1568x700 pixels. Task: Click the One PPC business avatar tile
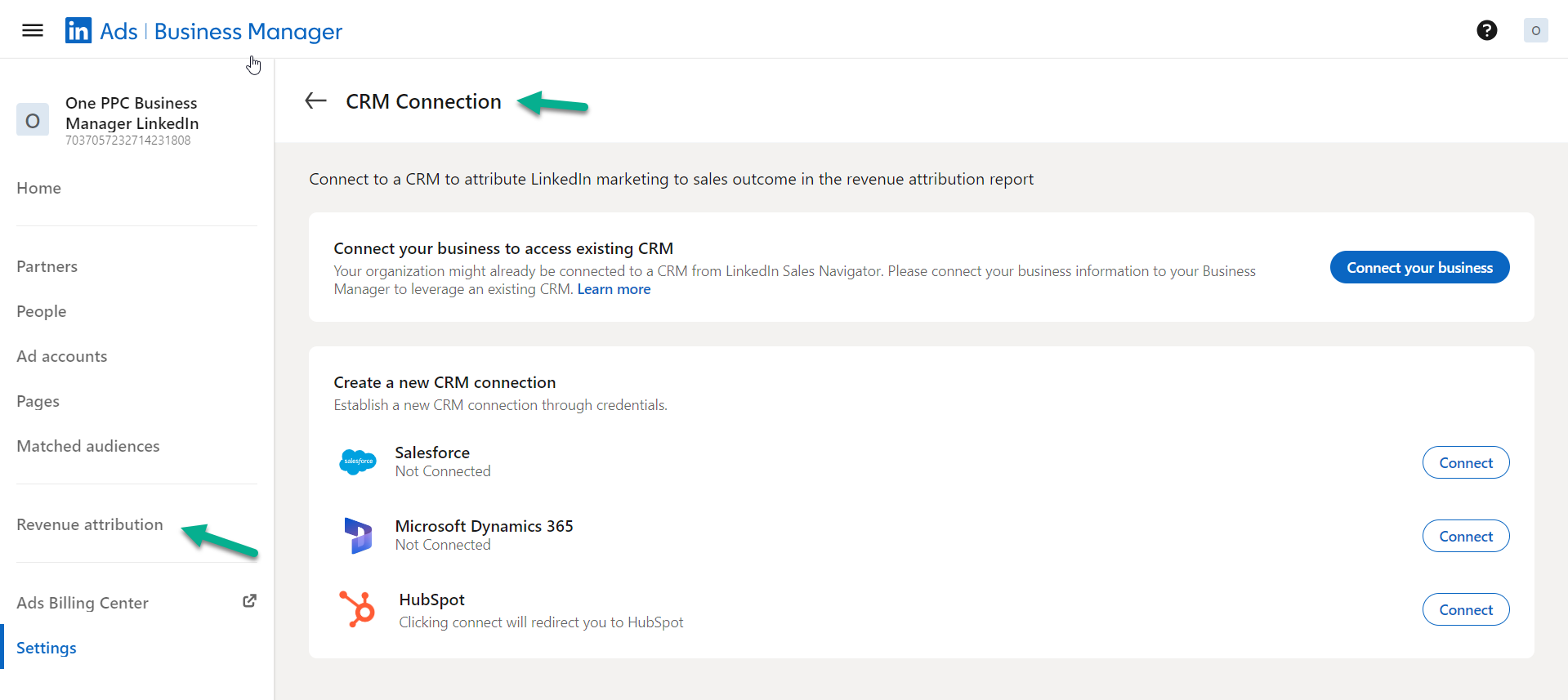[x=33, y=120]
